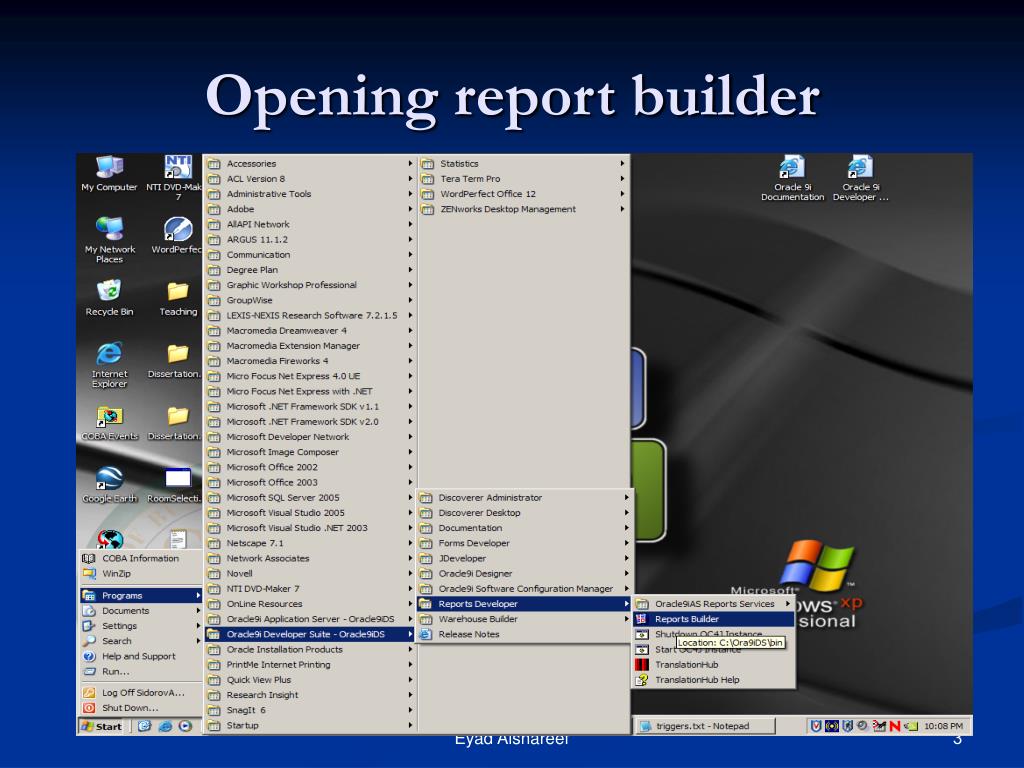Image resolution: width=1024 pixels, height=768 pixels.
Task: Click the Start button
Action: tap(101, 726)
